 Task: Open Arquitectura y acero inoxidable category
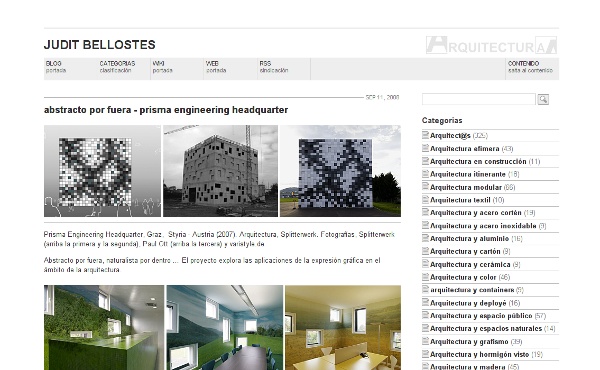483,226
